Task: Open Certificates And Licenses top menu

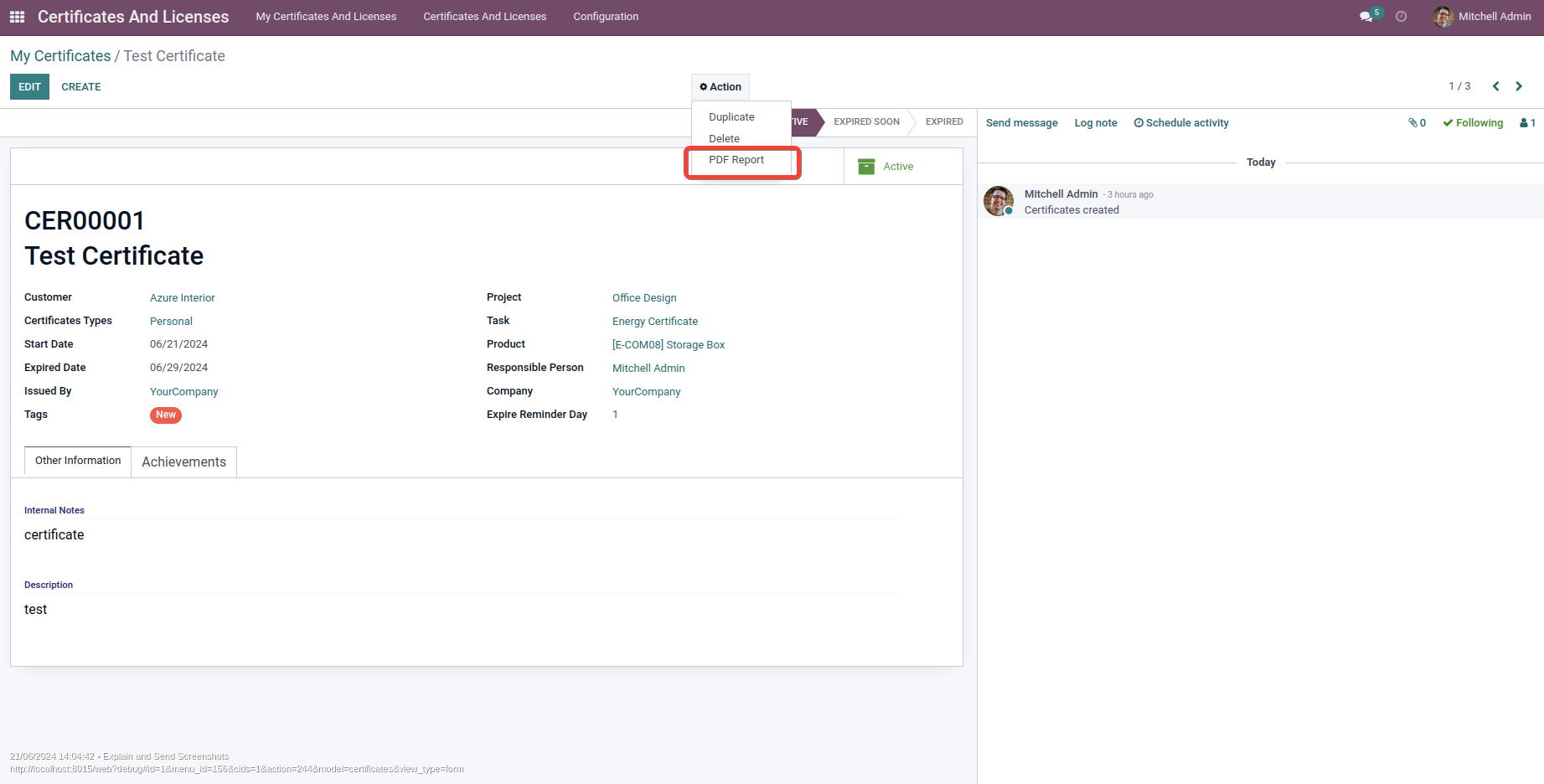Action: pos(485,17)
